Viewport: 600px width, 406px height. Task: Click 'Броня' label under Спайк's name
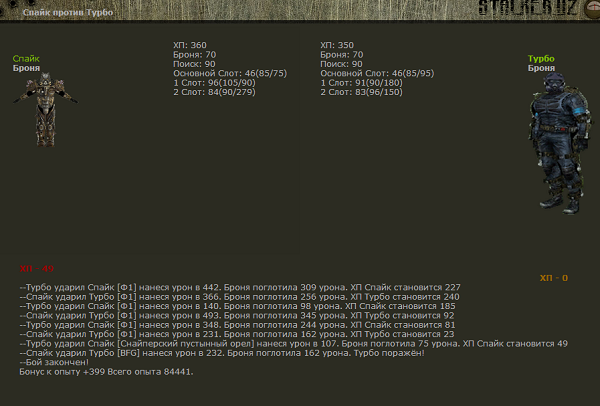tap(26, 68)
